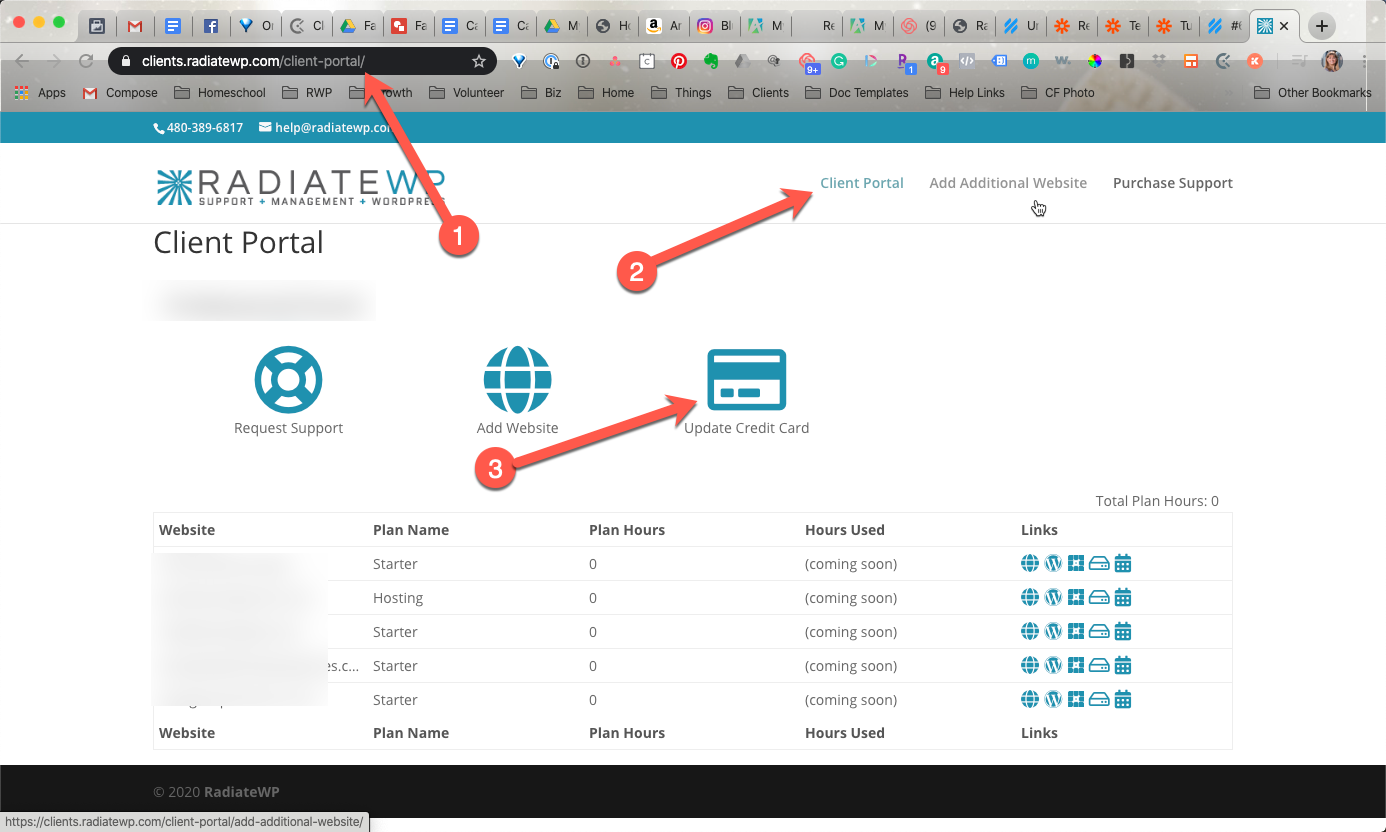Open the Home bookmarks folder

pos(607,93)
